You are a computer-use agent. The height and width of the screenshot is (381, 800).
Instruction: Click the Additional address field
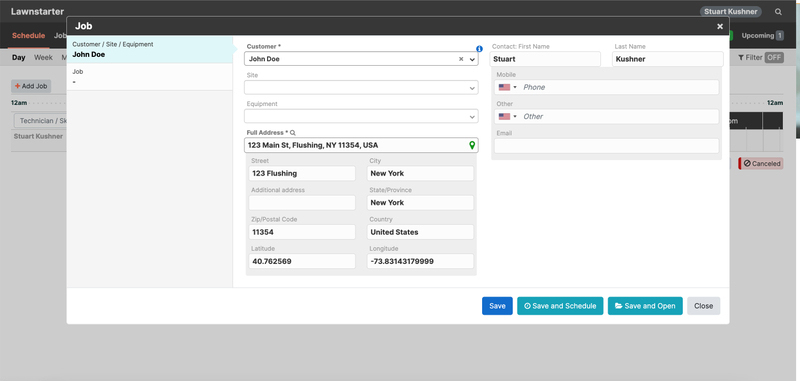click(x=302, y=202)
